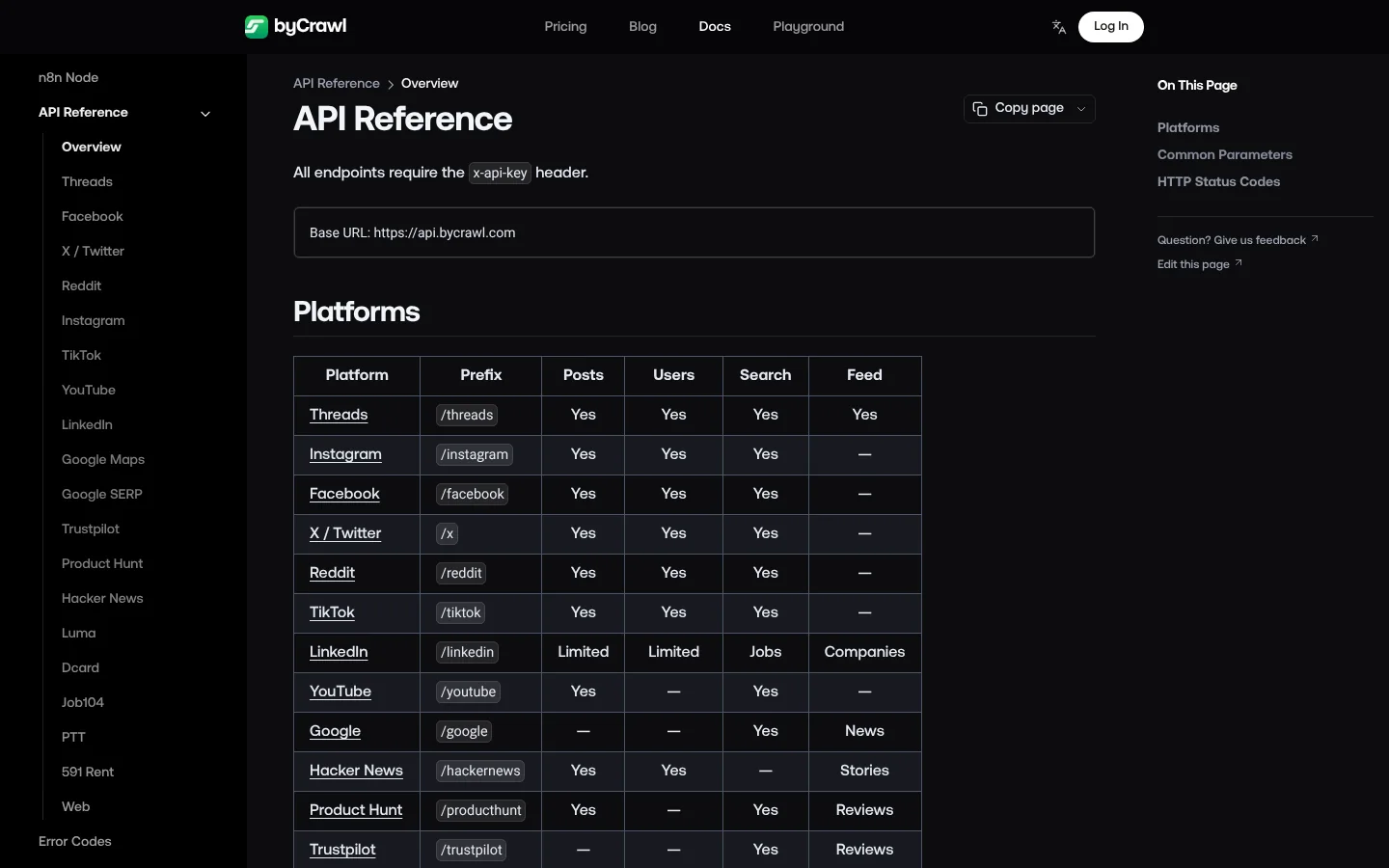Image resolution: width=1389 pixels, height=868 pixels.
Task: Open the language translation icon
Action: coord(1058,27)
